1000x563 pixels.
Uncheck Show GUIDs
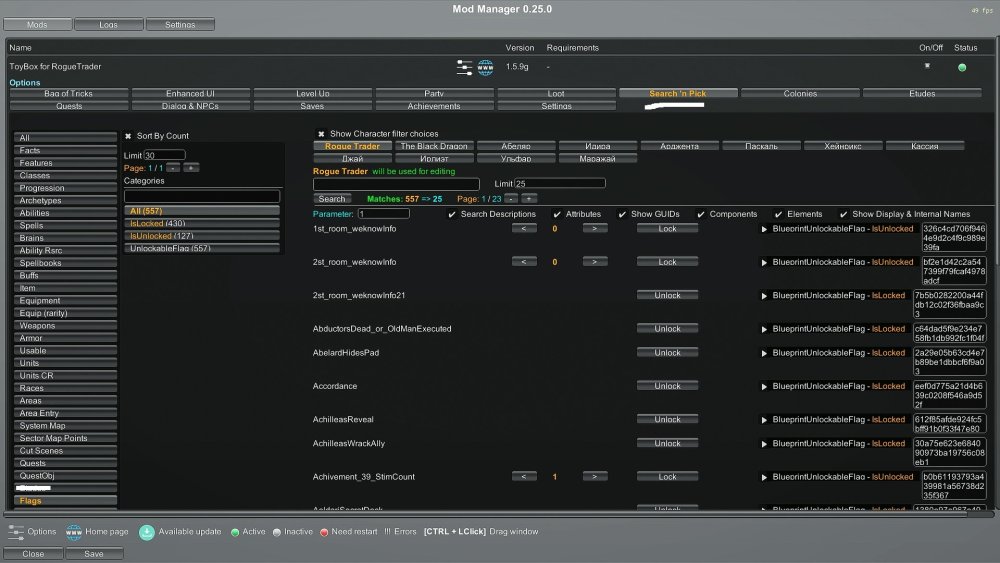click(x=622, y=214)
